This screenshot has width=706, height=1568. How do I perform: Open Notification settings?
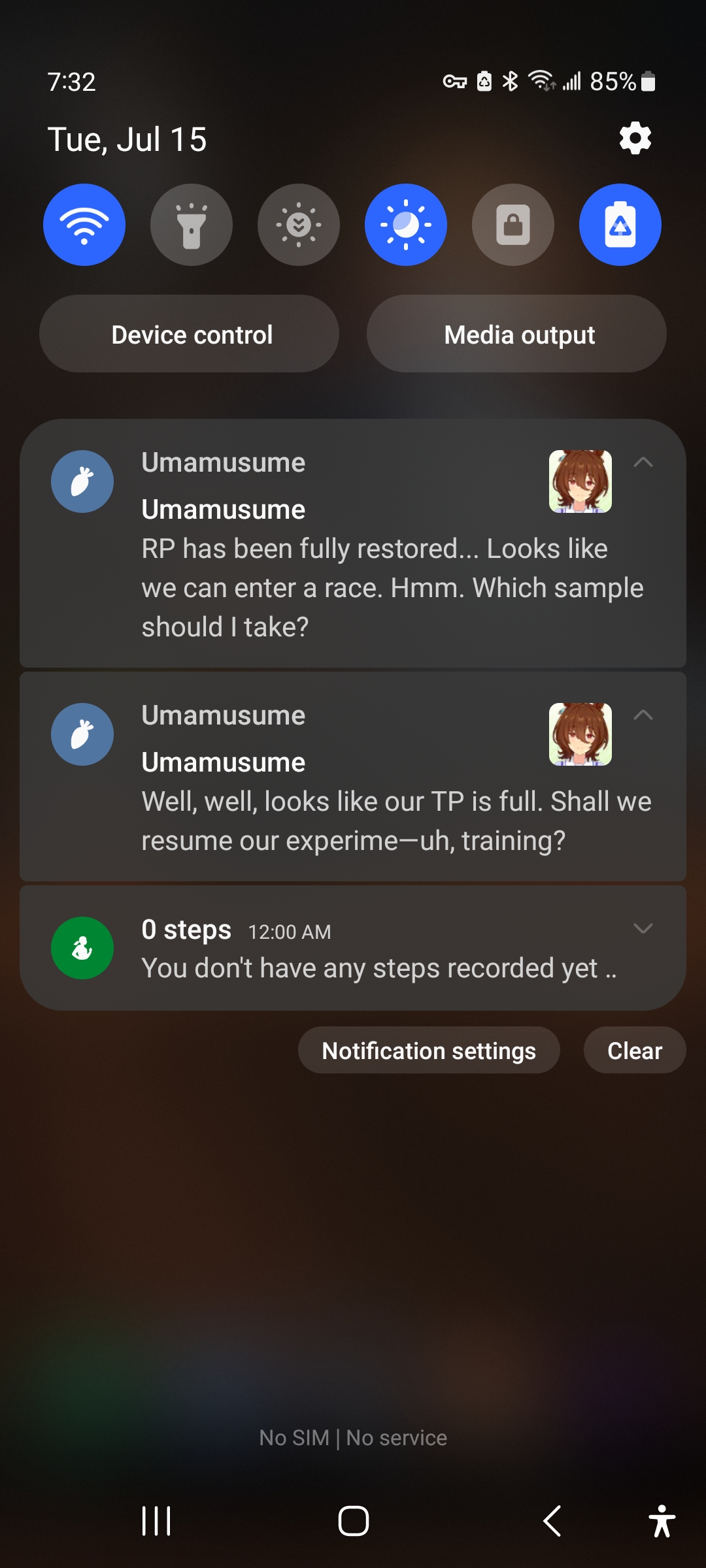point(429,1051)
